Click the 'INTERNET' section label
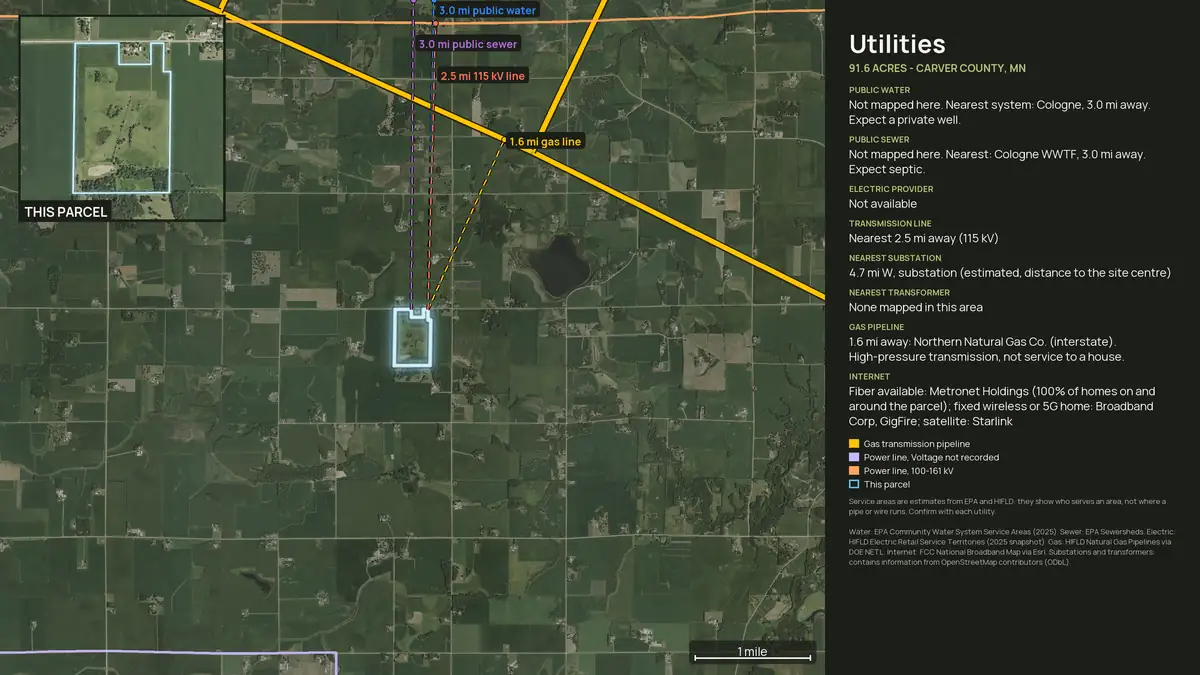 pos(869,377)
